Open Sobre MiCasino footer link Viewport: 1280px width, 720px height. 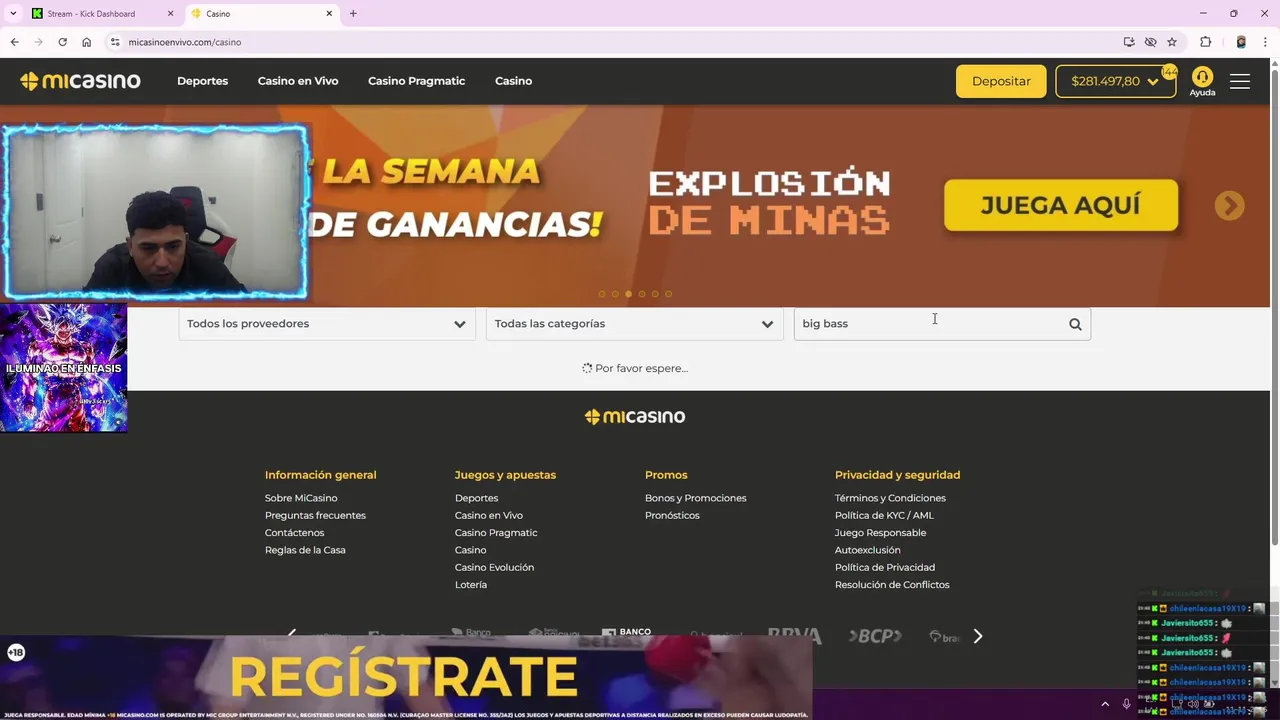[301, 498]
